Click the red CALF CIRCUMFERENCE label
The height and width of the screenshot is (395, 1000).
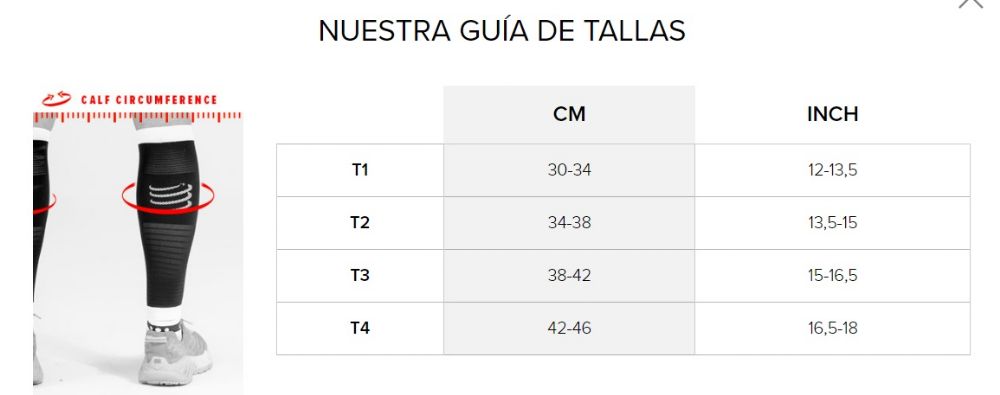tap(149, 100)
